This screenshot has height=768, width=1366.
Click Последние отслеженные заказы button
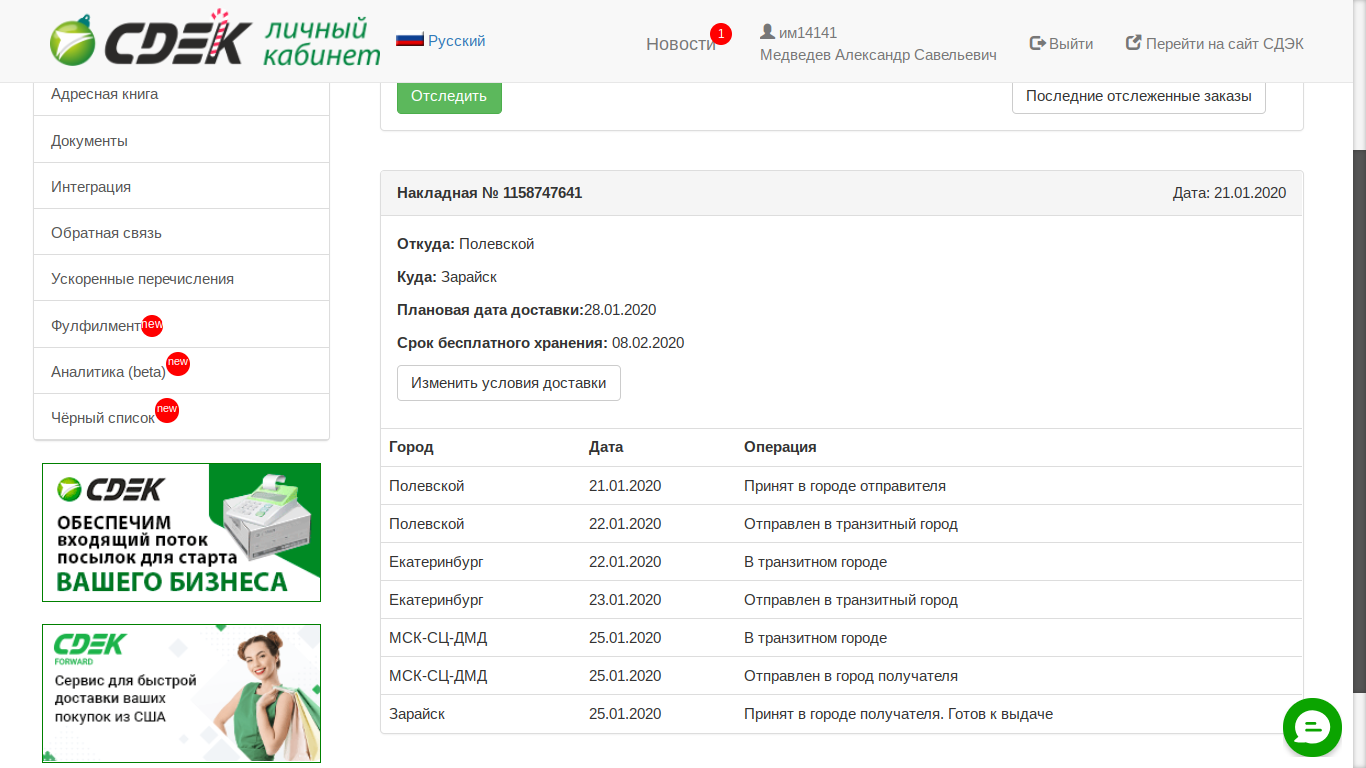1138,97
